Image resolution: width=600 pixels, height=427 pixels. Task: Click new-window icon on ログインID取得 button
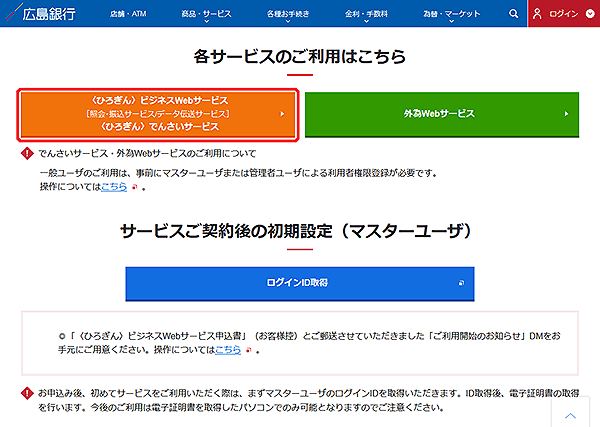(x=461, y=283)
